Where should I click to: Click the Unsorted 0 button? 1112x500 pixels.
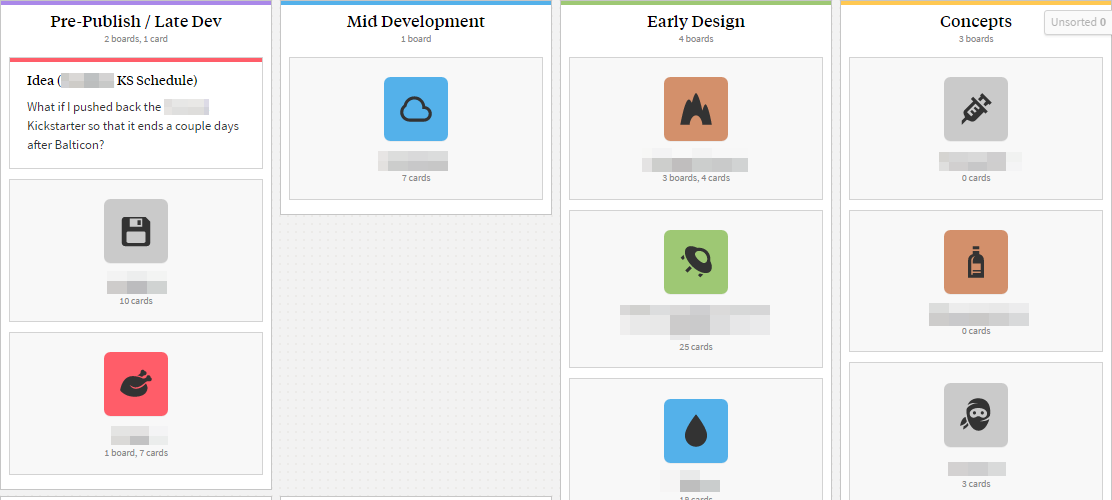click(x=1077, y=22)
